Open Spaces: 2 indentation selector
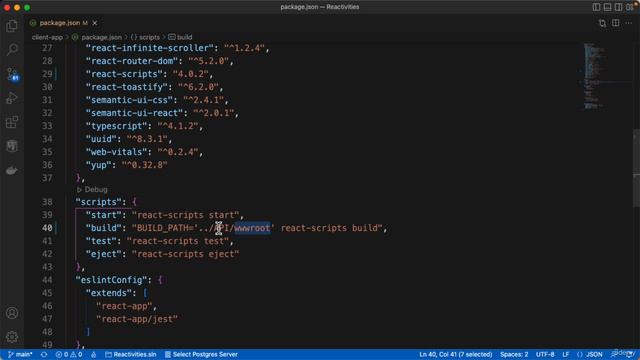The width and height of the screenshot is (640, 360). 514,354
